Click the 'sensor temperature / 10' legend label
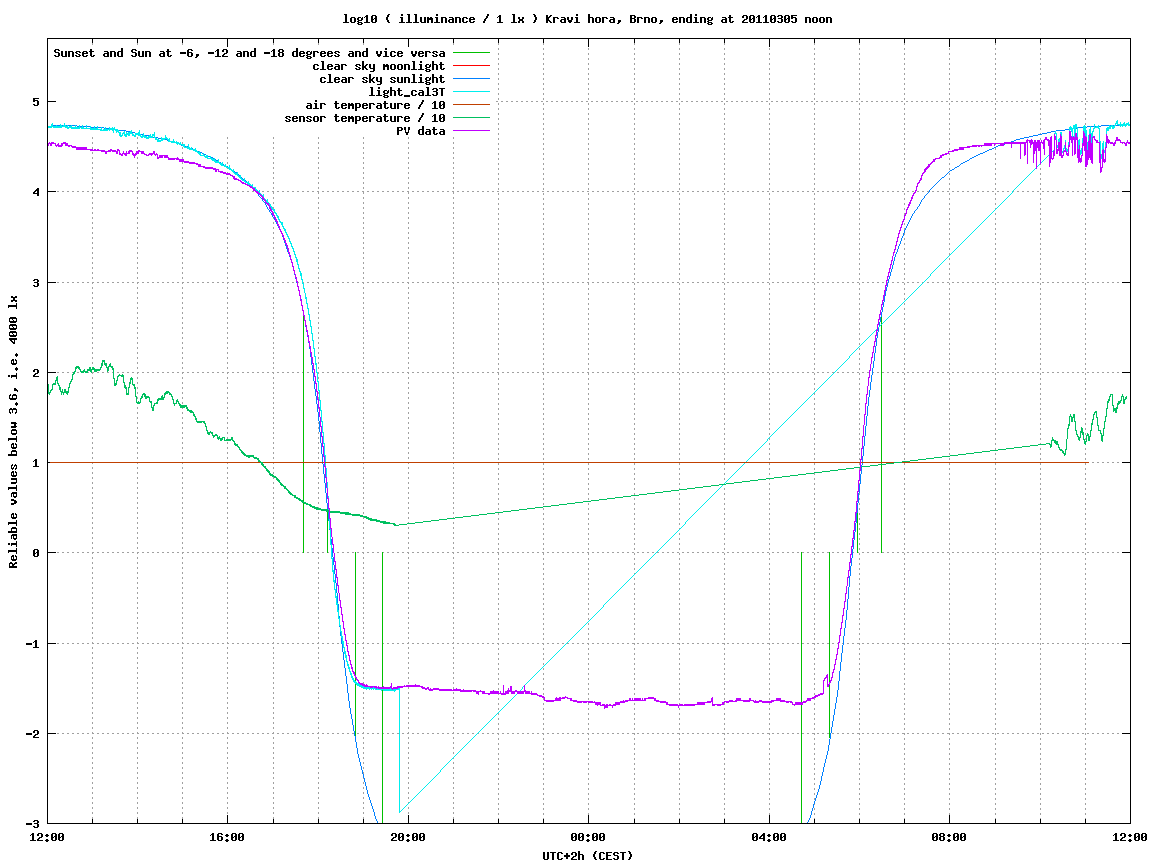The width and height of the screenshot is (1151, 863). pos(365,118)
